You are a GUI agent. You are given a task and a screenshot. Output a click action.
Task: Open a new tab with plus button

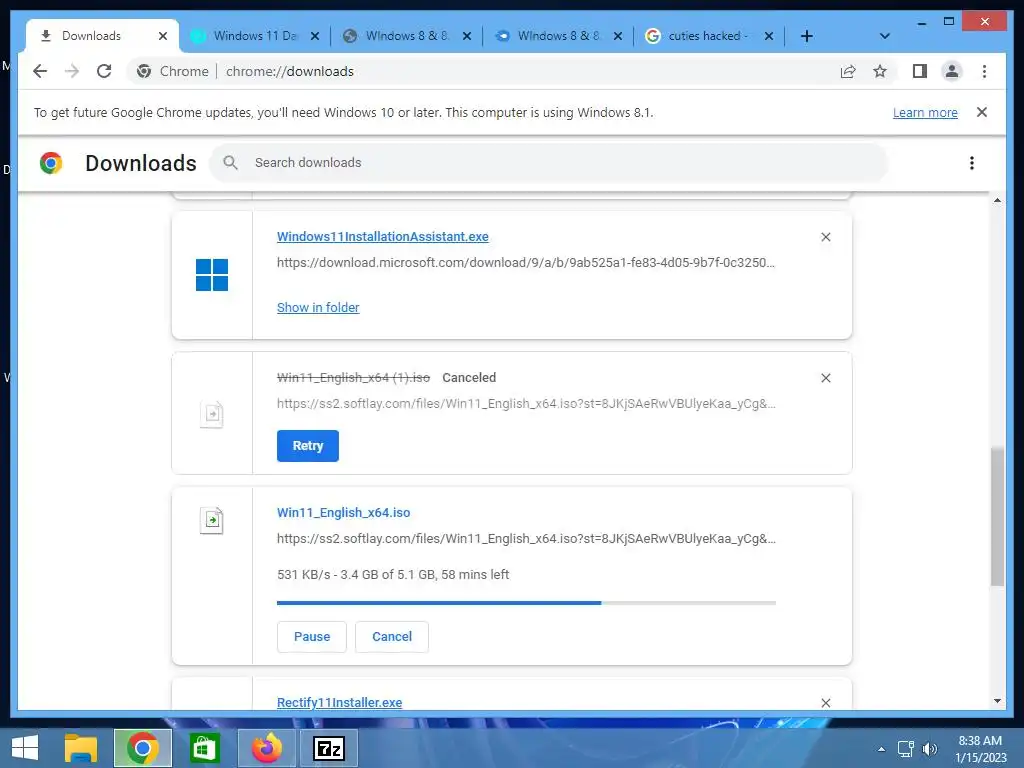[807, 36]
